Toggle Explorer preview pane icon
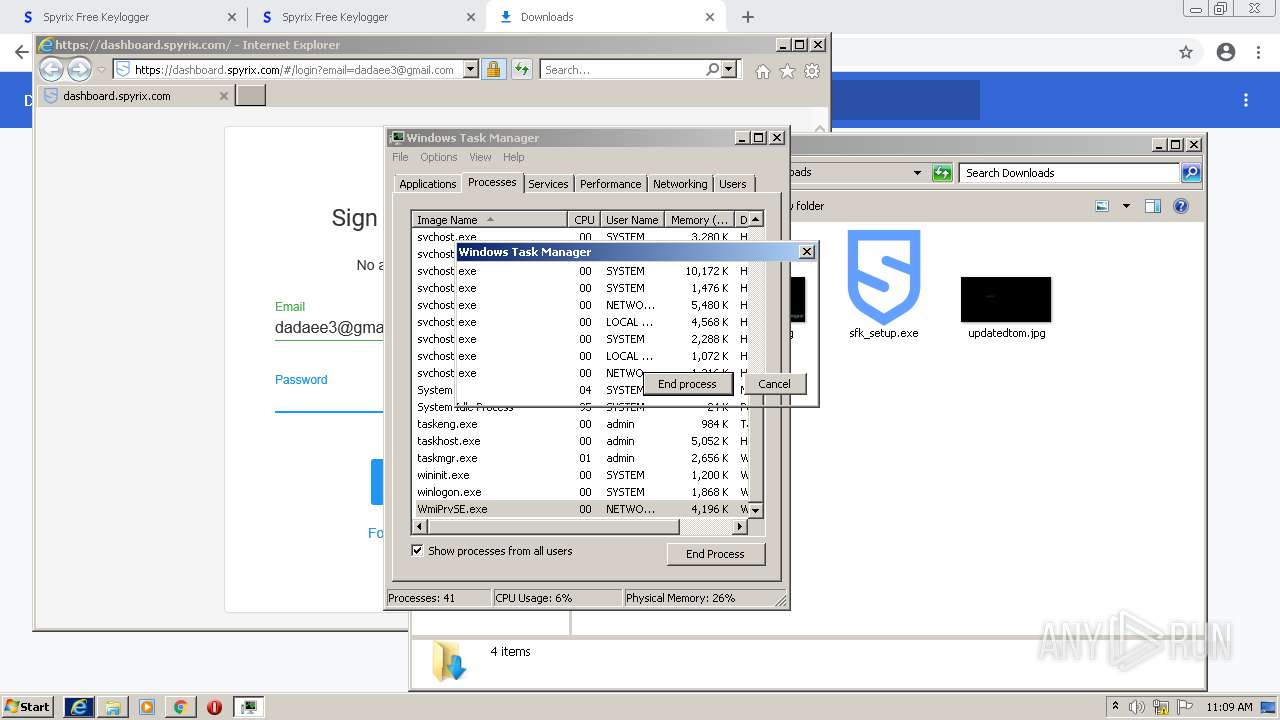The height and width of the screenshot is (720, 1280). 1153,206
